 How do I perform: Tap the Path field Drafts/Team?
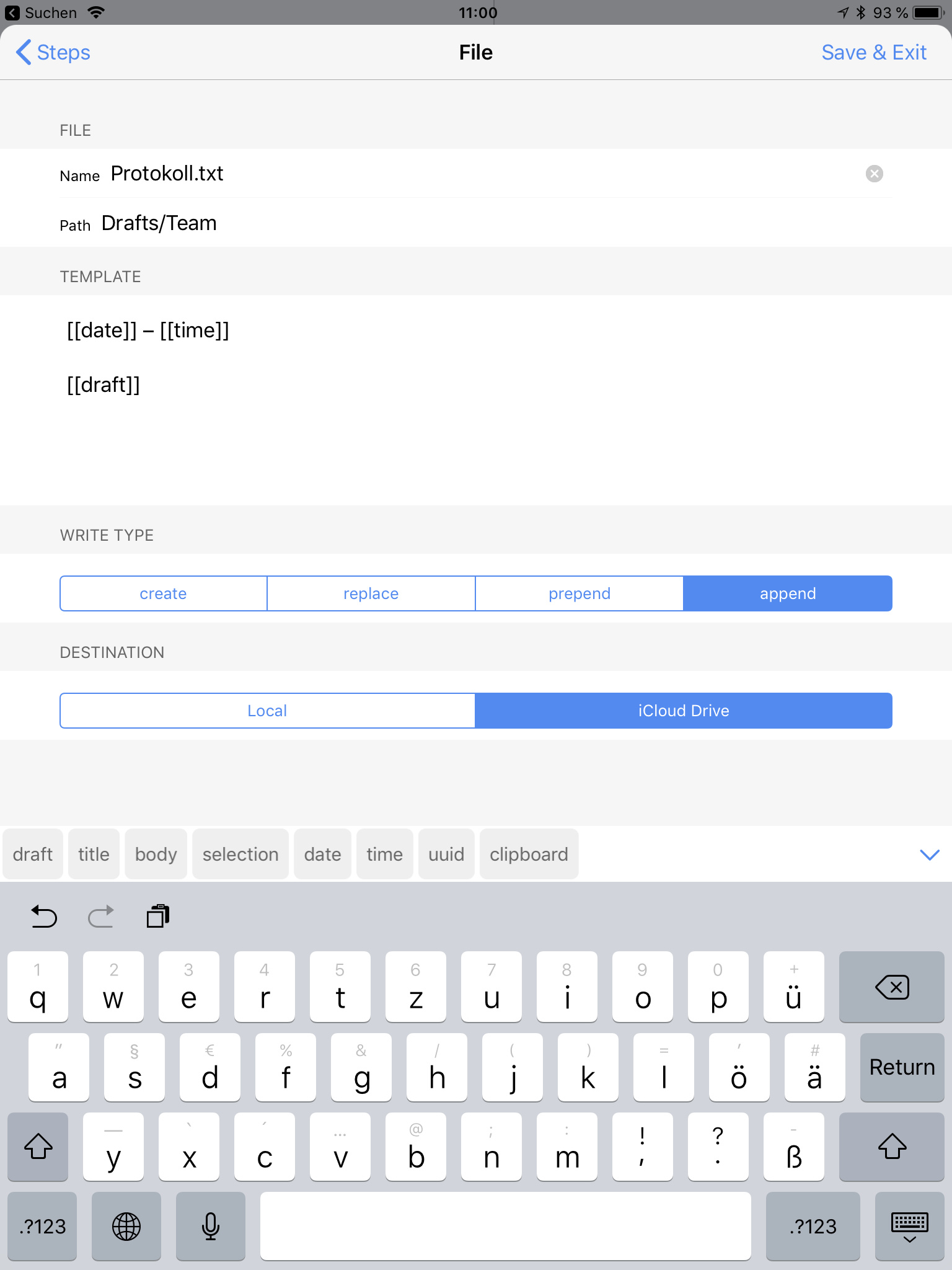click(x=159, y=223)
